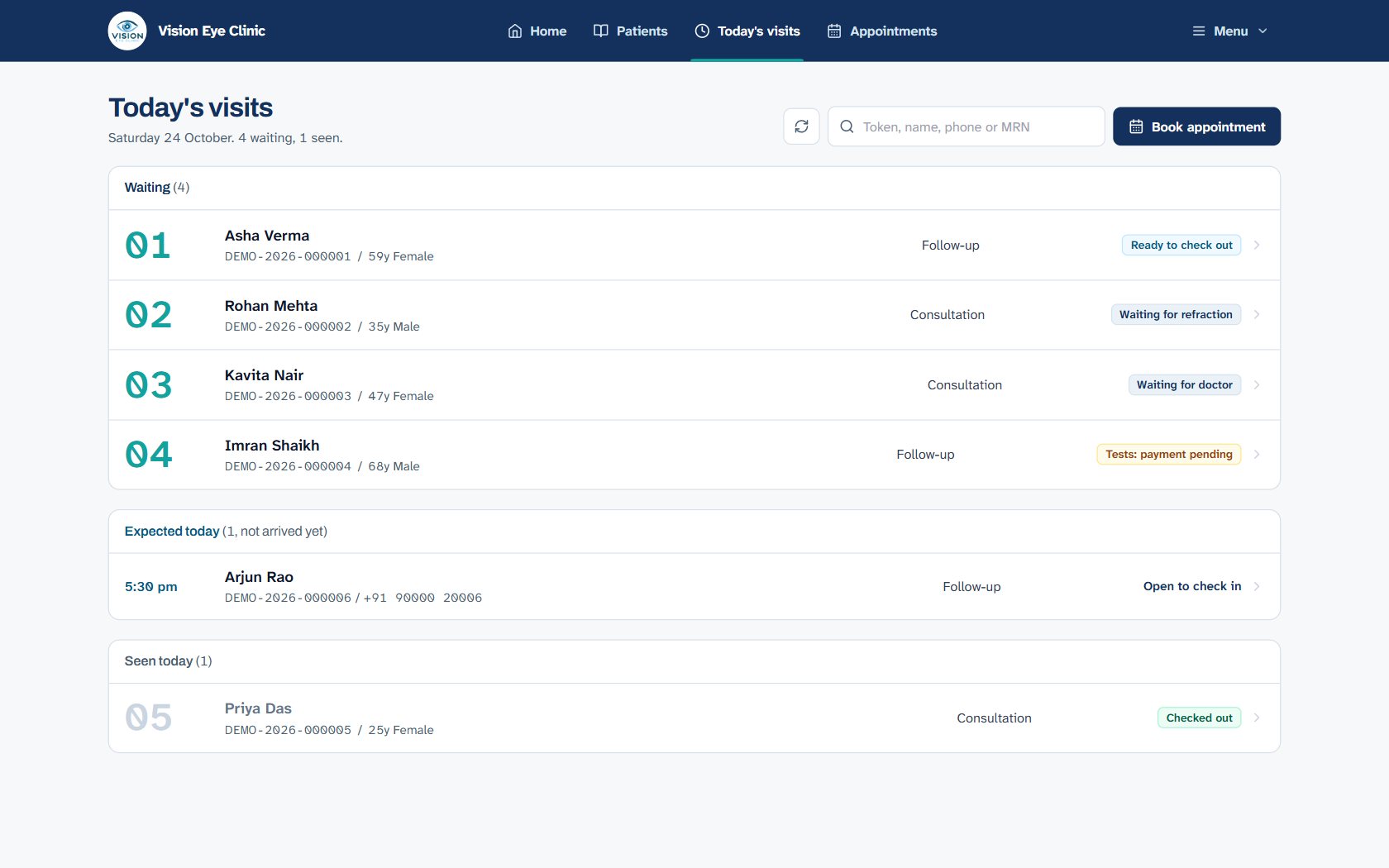
Task: Click the token, name, phone search field
Action: [967, 126]
